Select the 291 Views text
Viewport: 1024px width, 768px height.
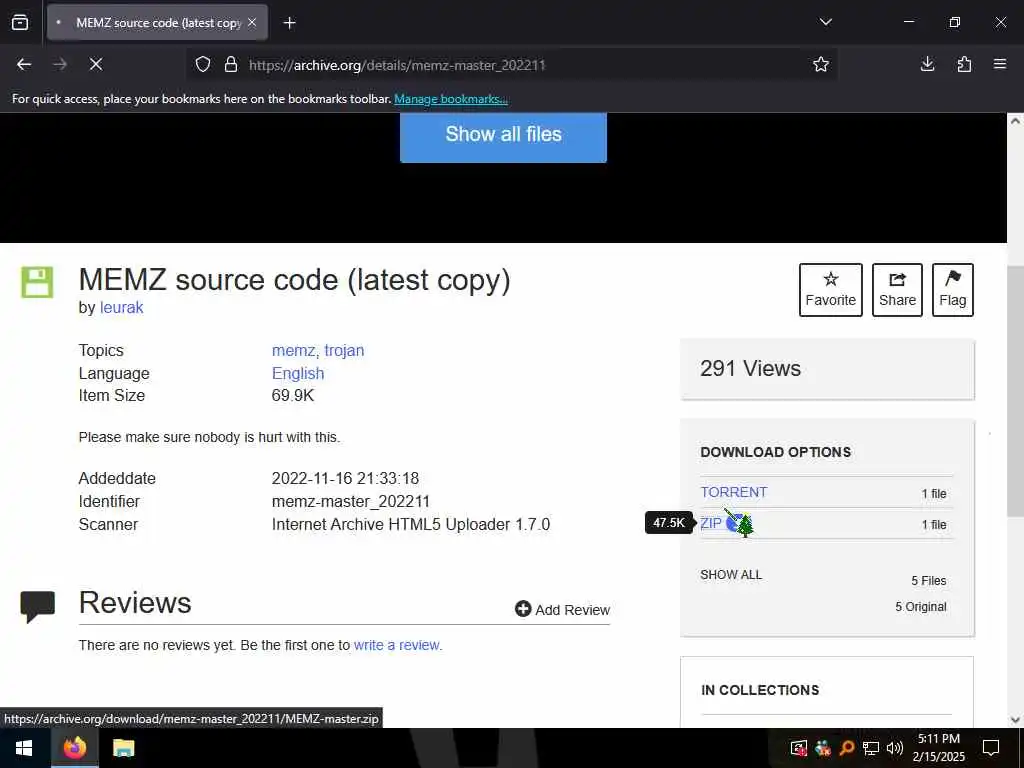click(750, 368)
